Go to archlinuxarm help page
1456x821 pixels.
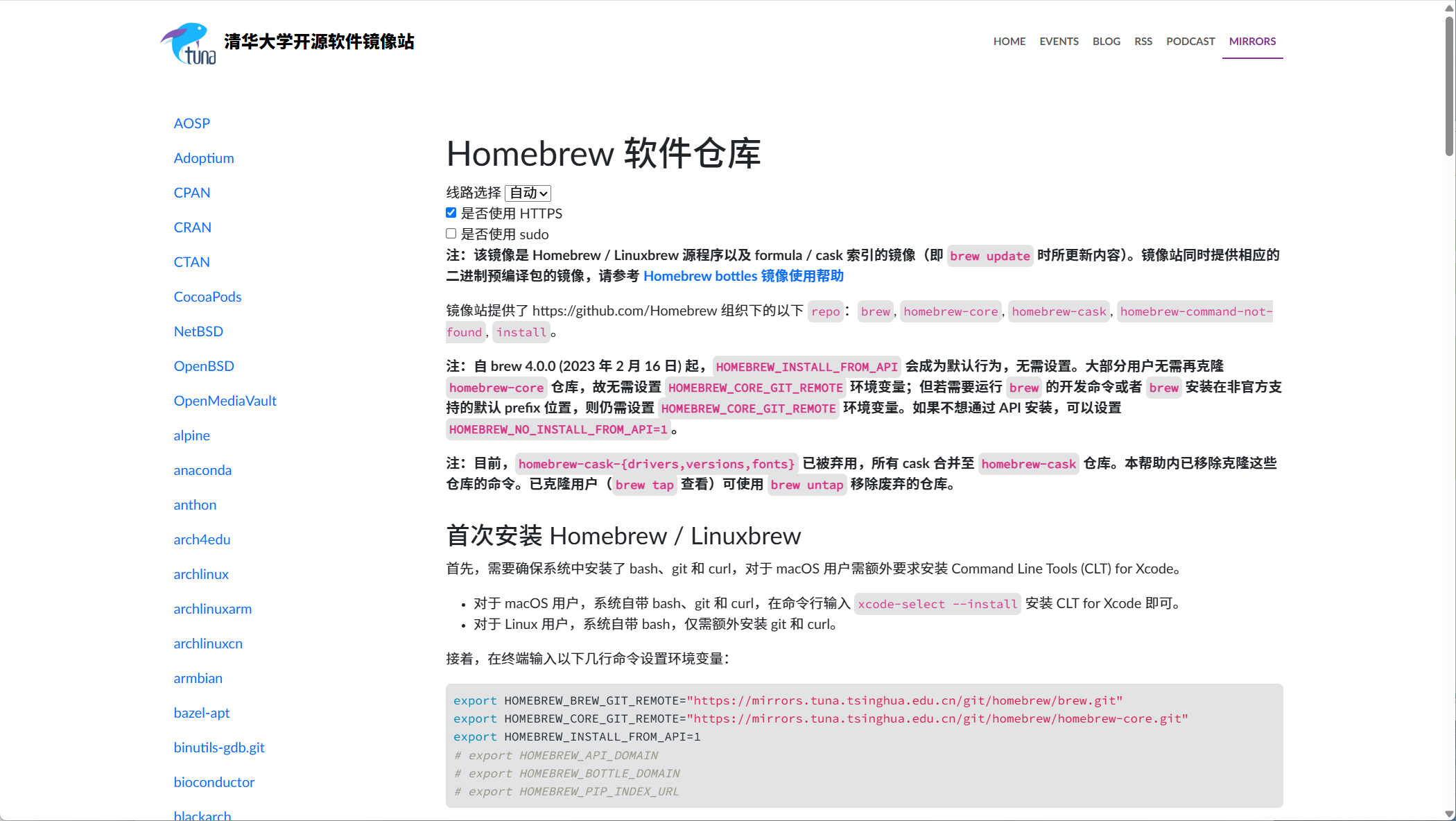click(213, 609)
